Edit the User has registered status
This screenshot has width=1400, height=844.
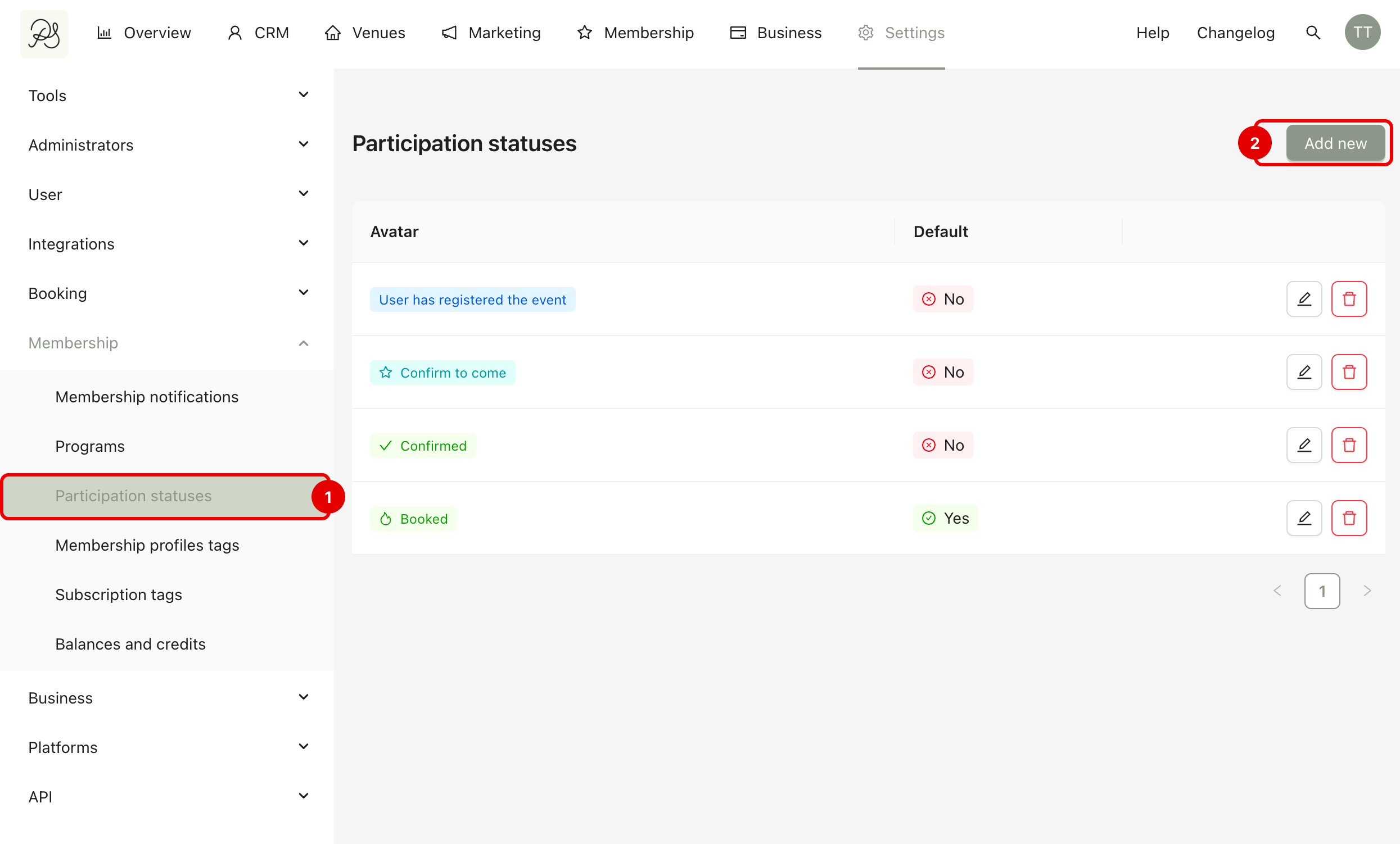tap(1304, 299)
